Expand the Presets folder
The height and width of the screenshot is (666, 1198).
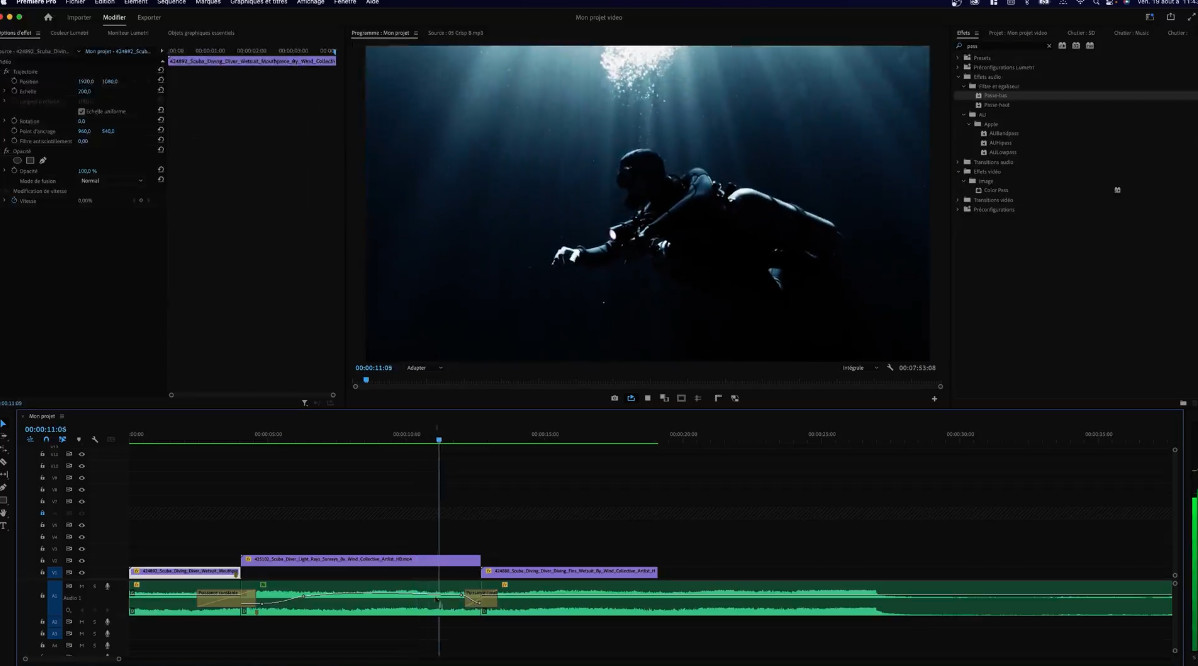click(x=958, y=58)
